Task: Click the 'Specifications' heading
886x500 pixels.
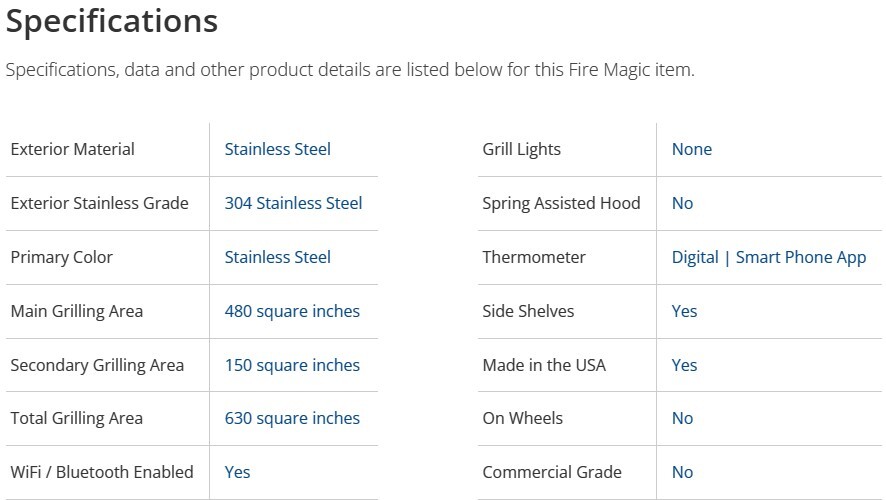Action: pyautogui.click(x=112, y=21)
